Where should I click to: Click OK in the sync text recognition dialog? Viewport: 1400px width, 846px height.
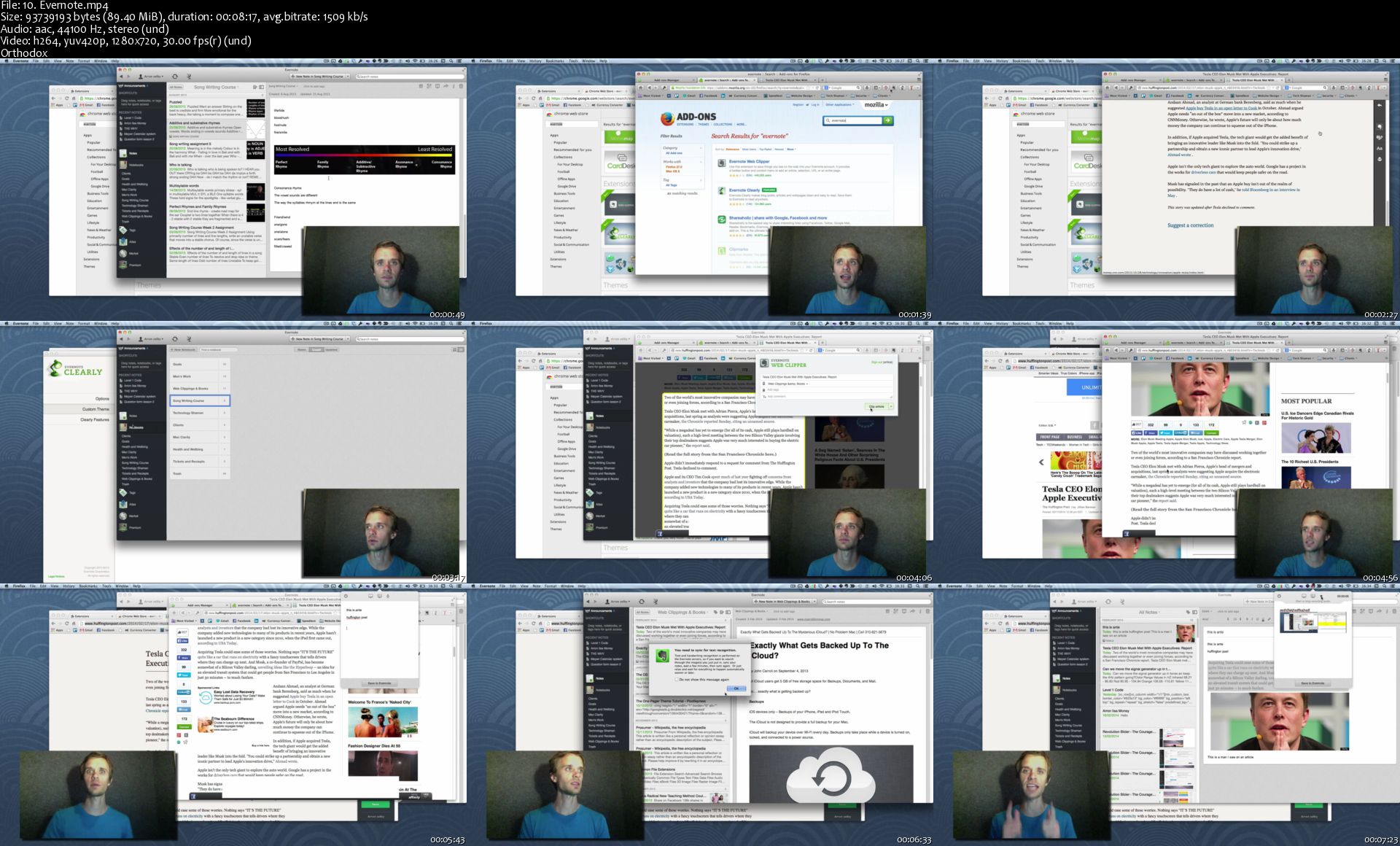tap(736, 688)
